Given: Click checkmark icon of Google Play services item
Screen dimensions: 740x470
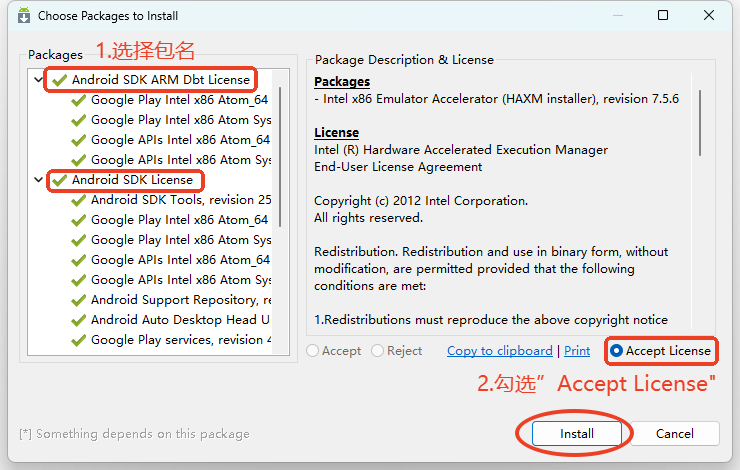Looking at the screenshot, I should [x=78, y=340].
